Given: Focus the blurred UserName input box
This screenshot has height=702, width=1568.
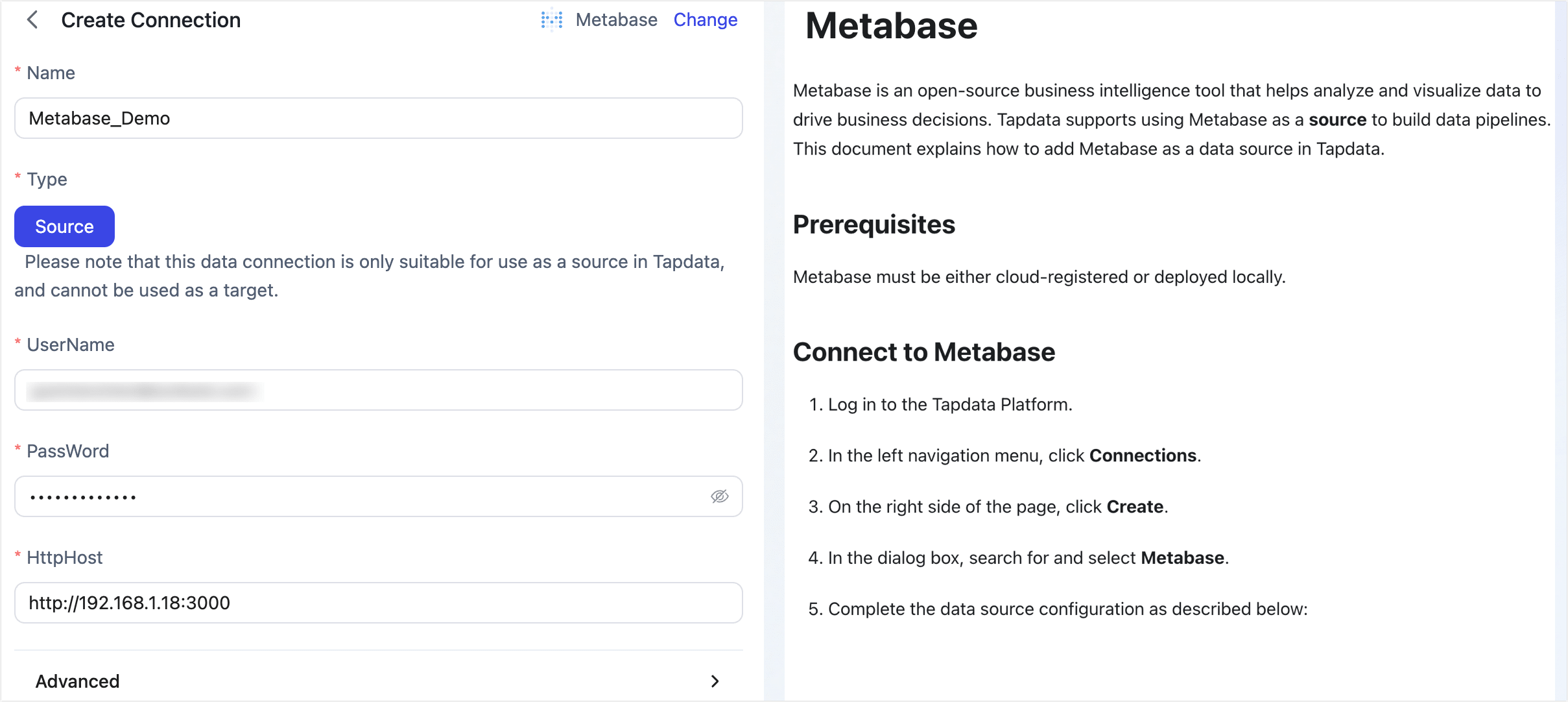Looking at the screenshot, I should (x=378, y=390).
